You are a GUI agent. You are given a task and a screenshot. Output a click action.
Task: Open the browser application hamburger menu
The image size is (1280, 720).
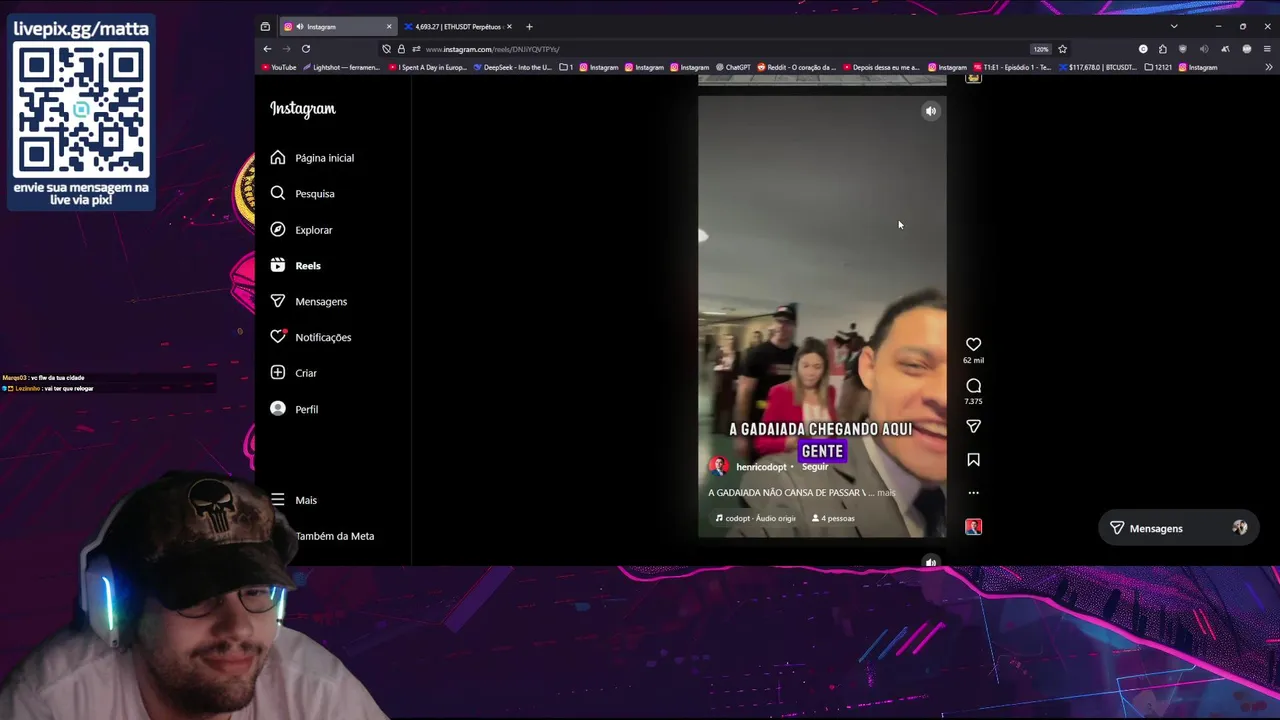[1267, 49]
